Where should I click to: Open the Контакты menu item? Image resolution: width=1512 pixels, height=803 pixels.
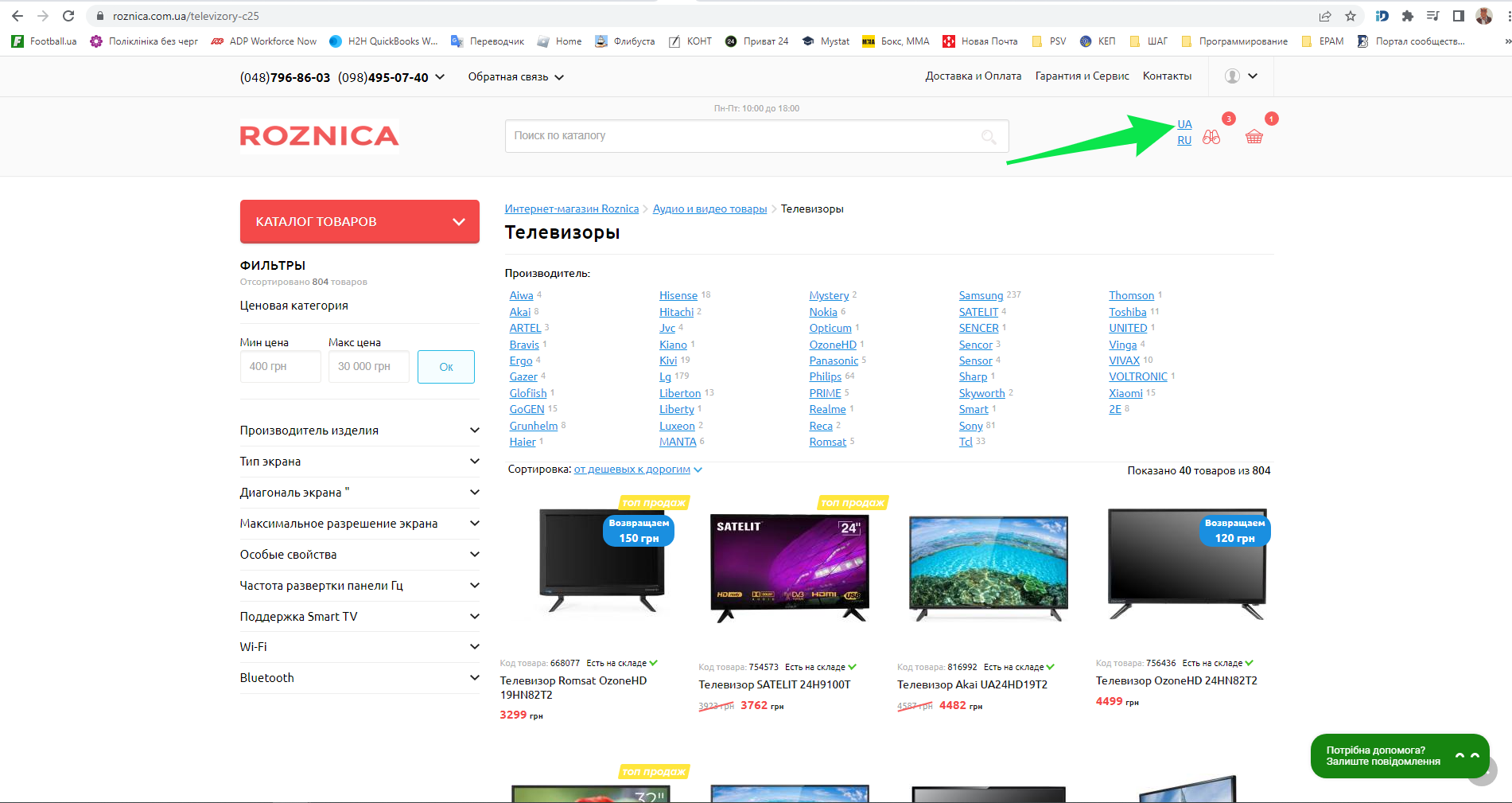[1167, 76]
